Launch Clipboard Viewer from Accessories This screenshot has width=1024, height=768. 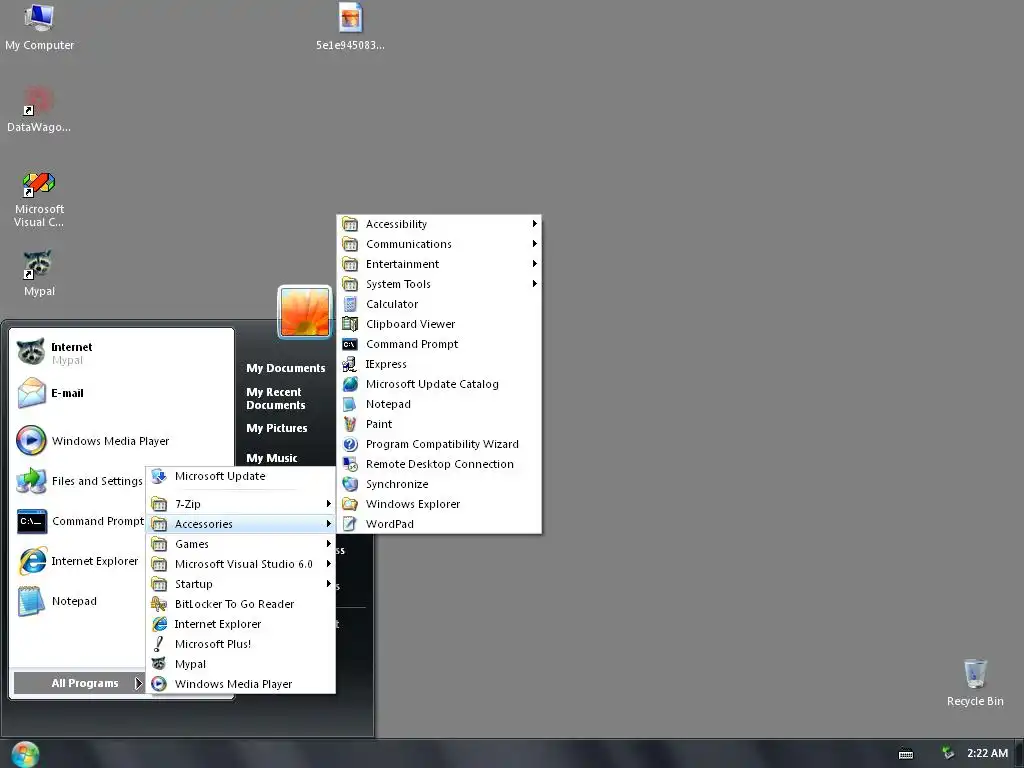tap(439, 324)
